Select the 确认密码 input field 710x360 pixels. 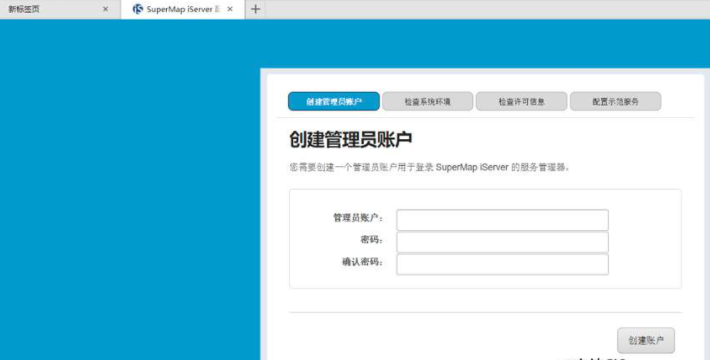point(502,264)
